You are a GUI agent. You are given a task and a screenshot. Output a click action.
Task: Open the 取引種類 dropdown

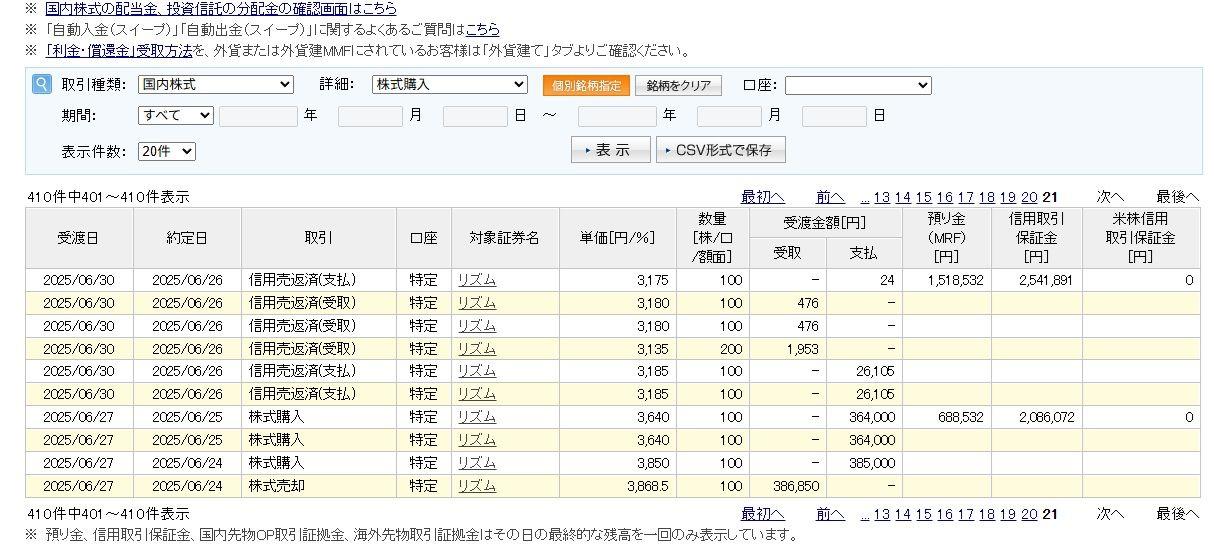click(215, 85)
